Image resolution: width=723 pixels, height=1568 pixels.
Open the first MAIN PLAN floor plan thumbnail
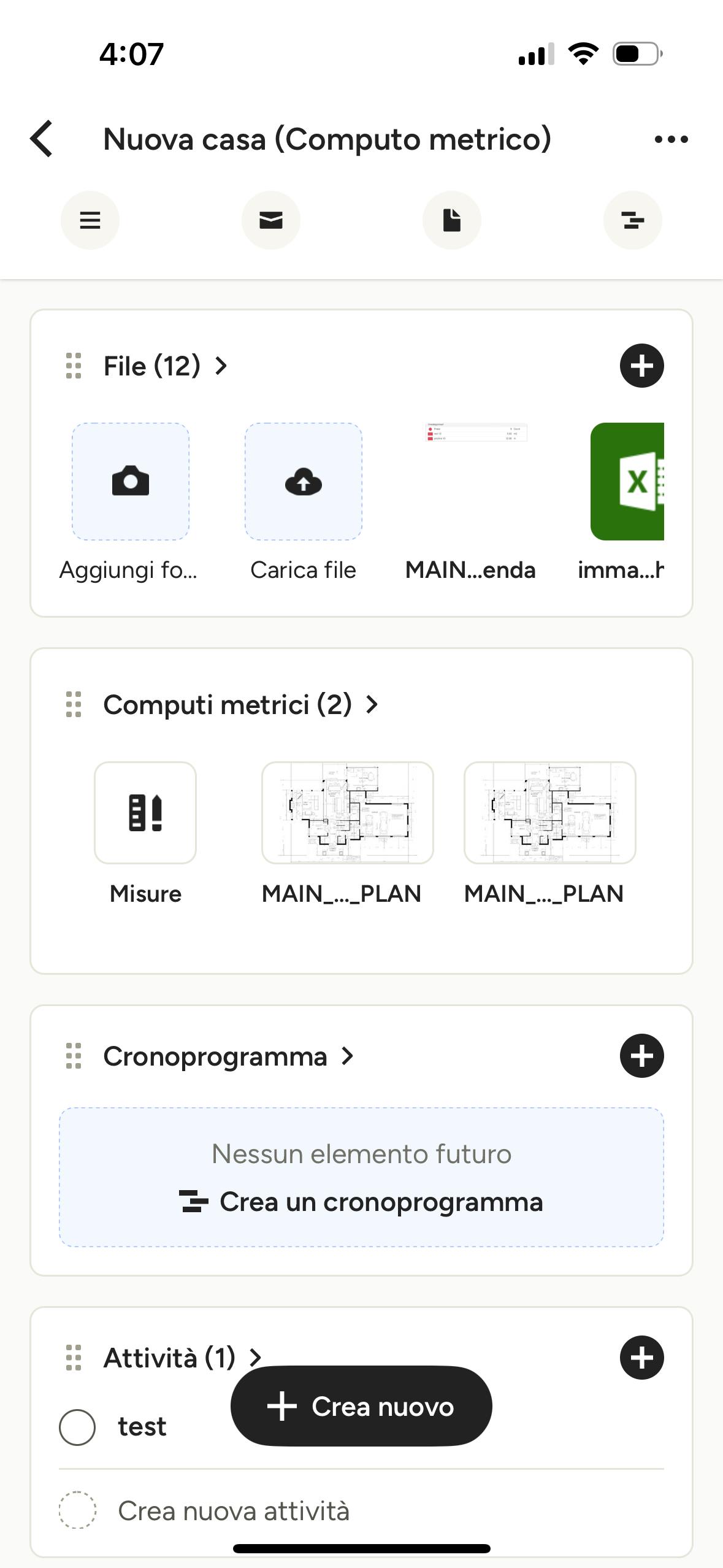[348, 813]
